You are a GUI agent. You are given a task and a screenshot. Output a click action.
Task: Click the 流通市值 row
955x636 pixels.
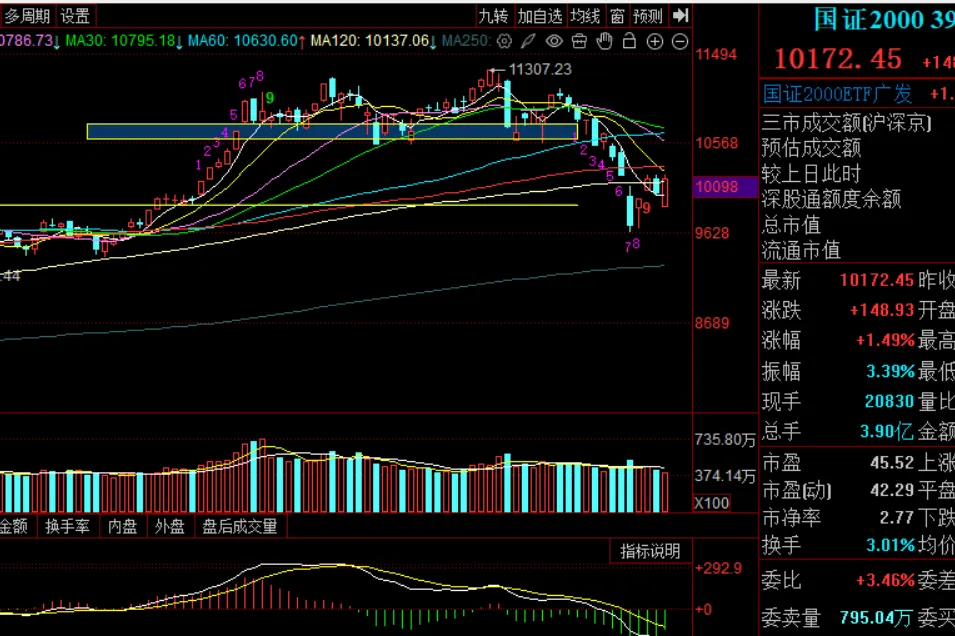click(x=802, y=250)
